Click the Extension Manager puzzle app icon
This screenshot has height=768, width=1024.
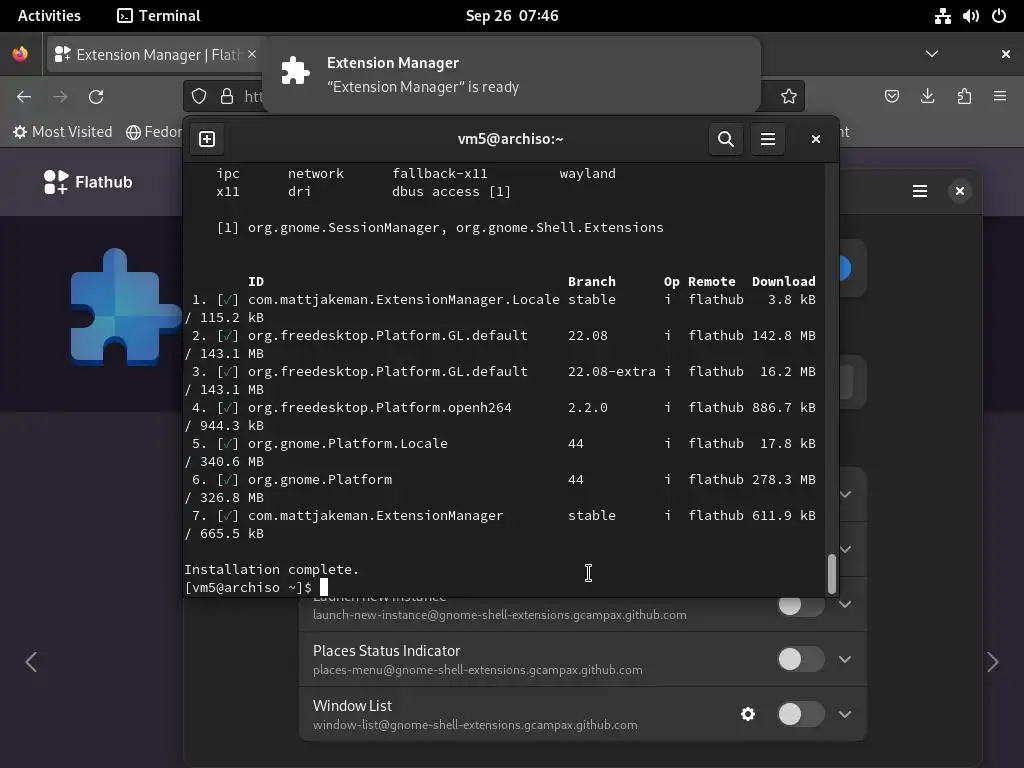(x=124, y=307)
